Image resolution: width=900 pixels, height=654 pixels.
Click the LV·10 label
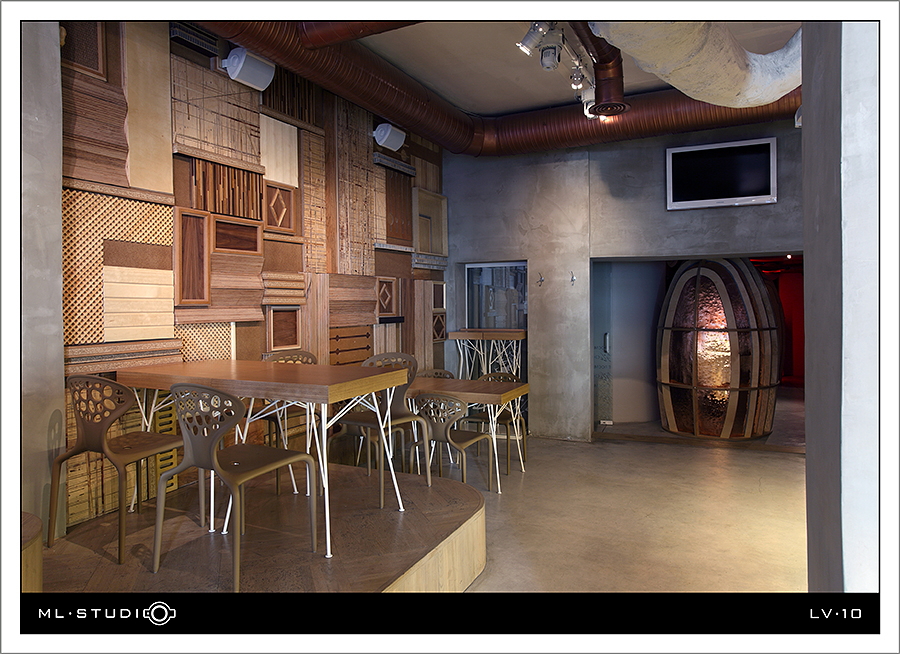[x=836, y=613]
